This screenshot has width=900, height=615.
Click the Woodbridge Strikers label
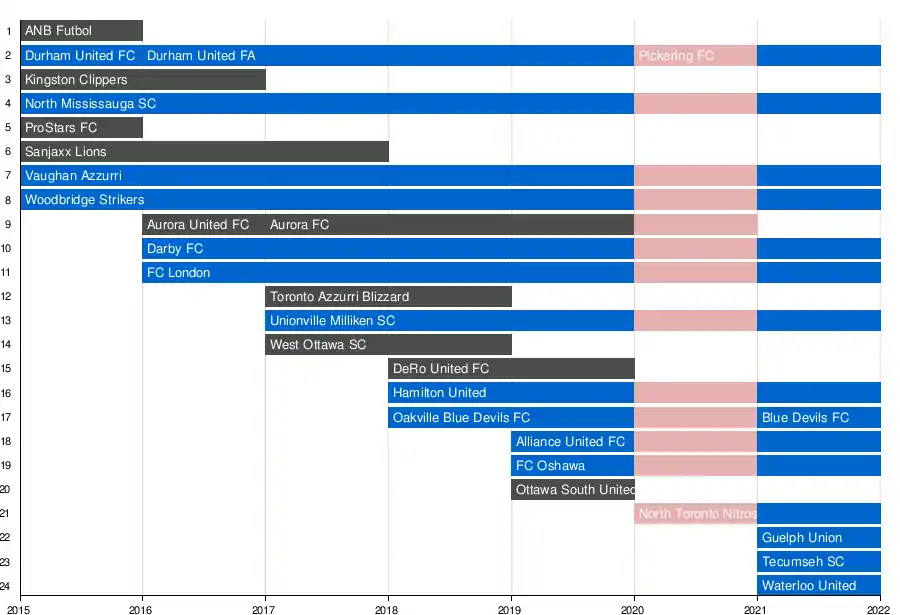pyautogui.click(x=85, y=200)
